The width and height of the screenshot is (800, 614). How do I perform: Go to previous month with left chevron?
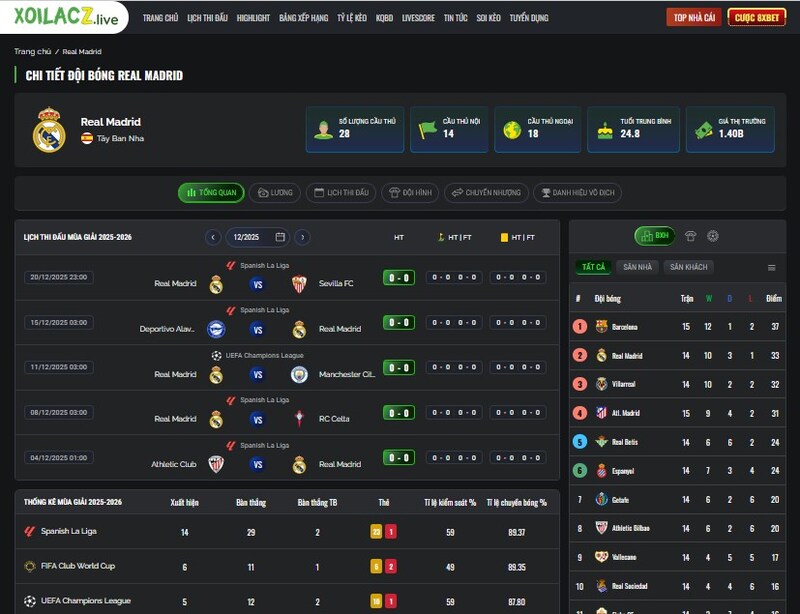[213, 237]
